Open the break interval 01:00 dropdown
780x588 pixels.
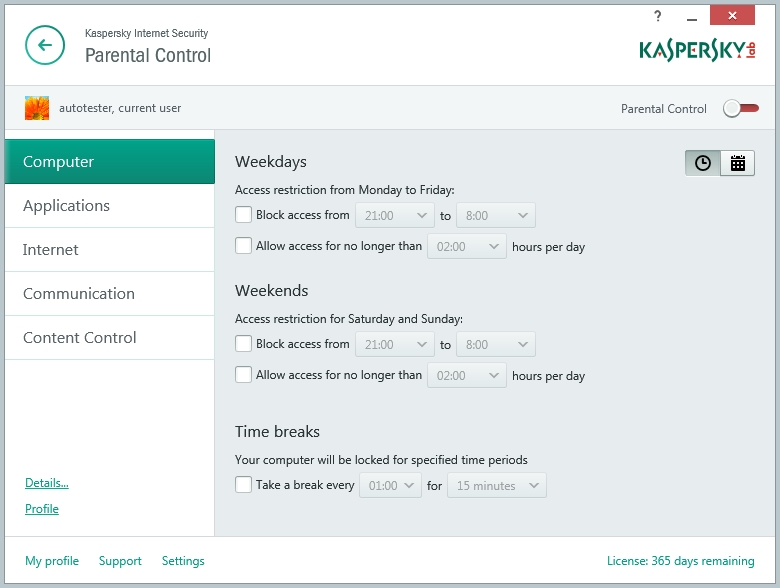tap(390, 486)
